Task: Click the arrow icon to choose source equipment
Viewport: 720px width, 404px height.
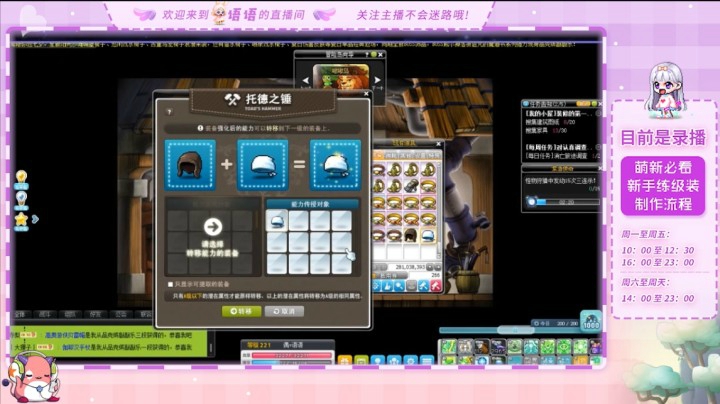Action: pos(213,226)
